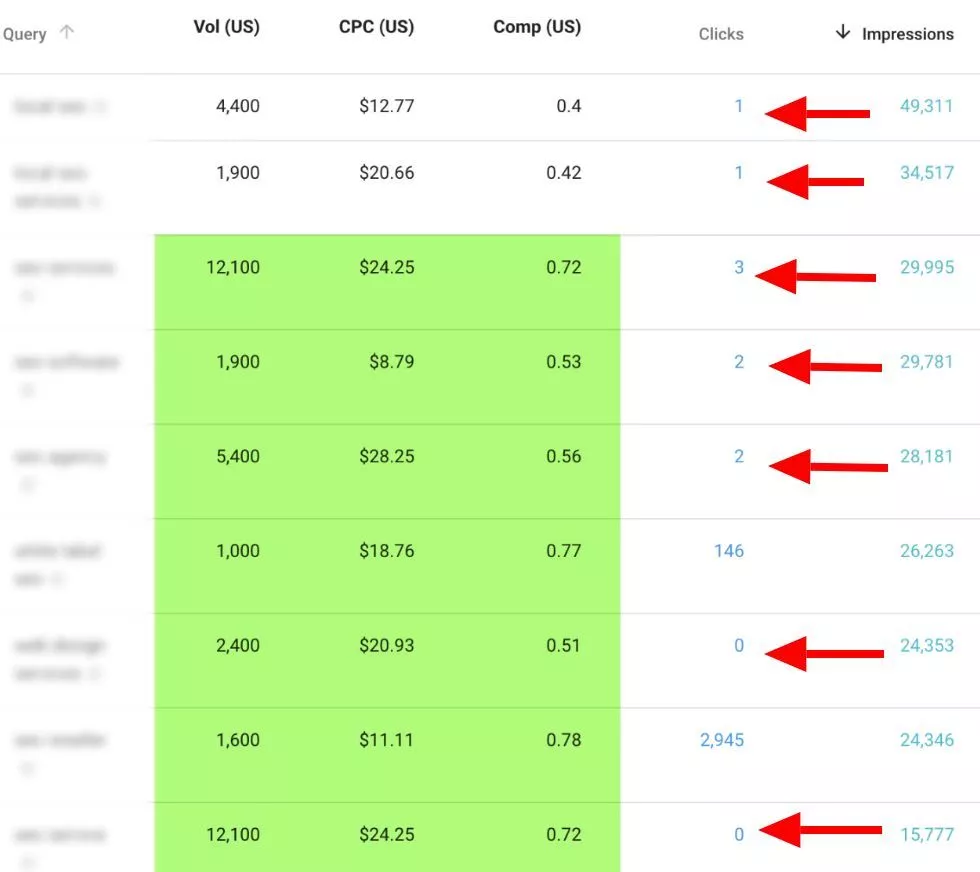The image size is (980, 872).
Task: Sort the table by the CPC (US) column
Action: pyautogui.click(x=376, y=27)
